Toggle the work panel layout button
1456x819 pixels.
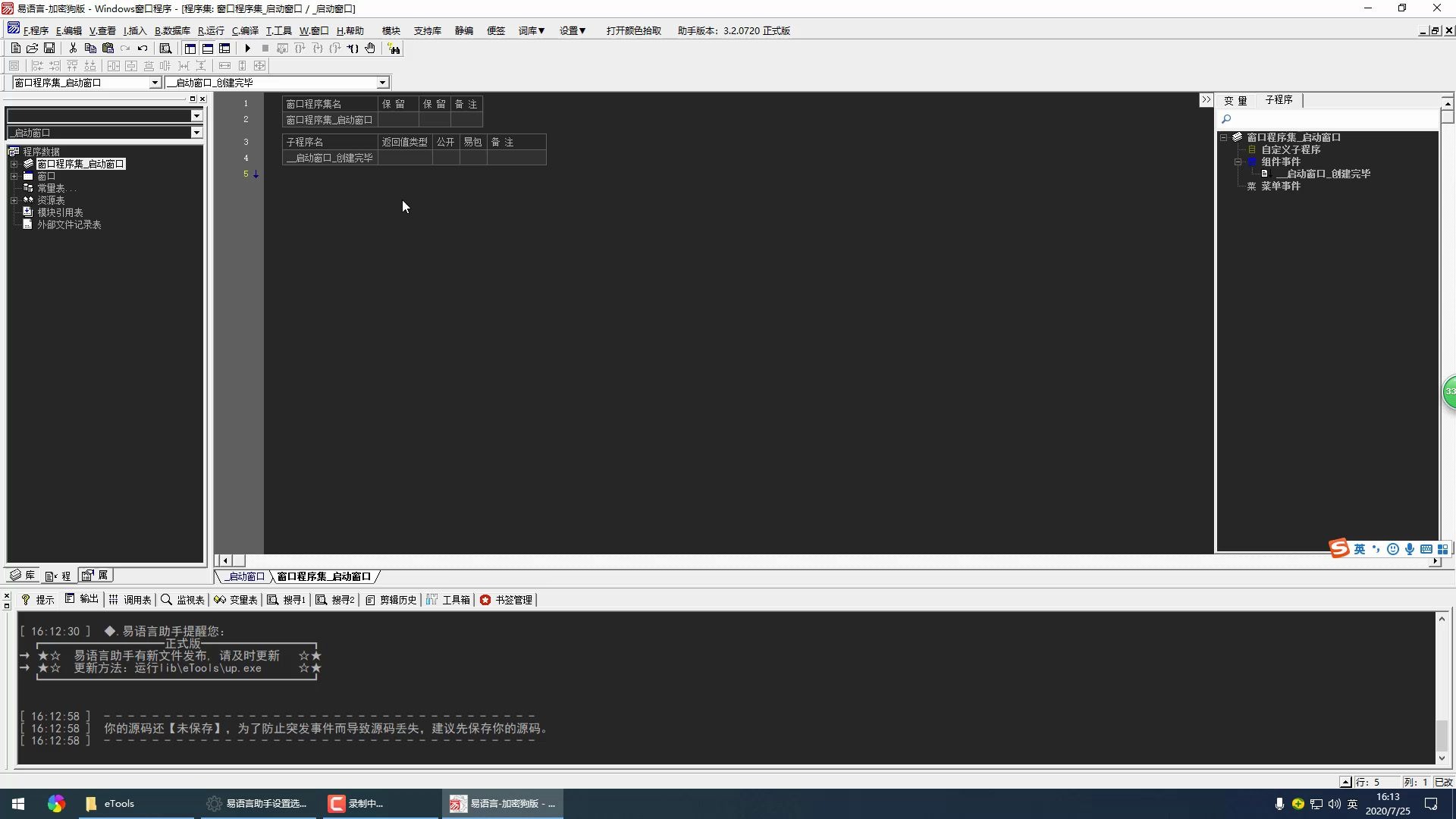tap(190, 49)
